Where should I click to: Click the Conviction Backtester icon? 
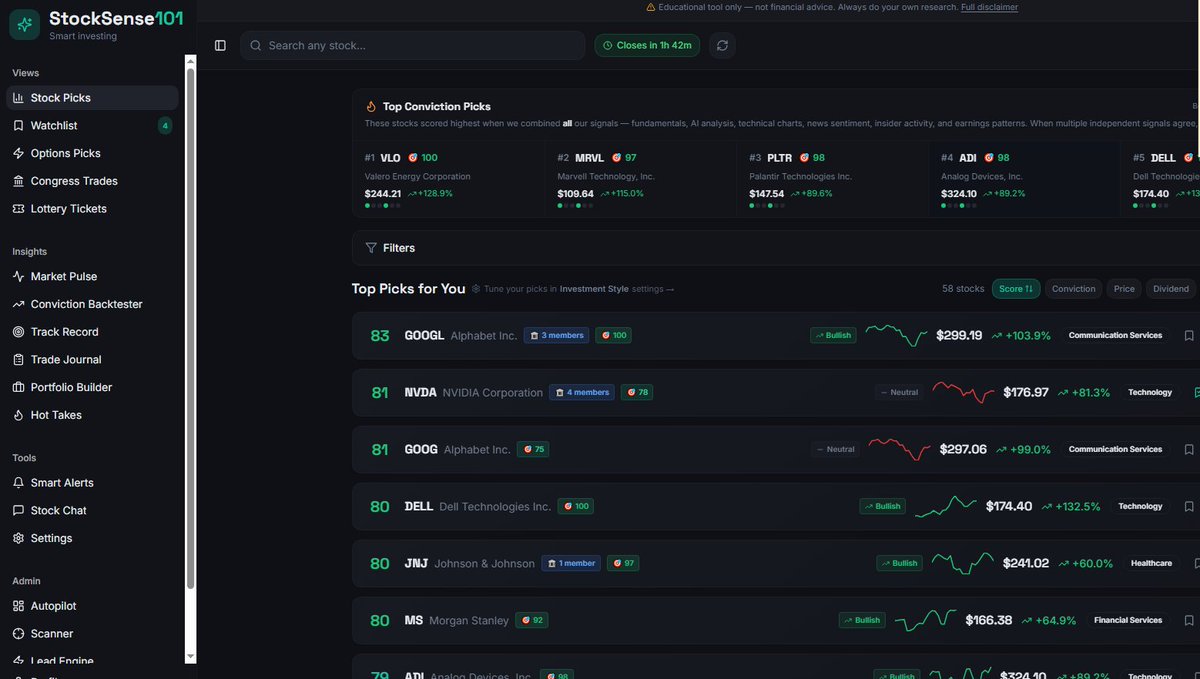tap(19, 304)
